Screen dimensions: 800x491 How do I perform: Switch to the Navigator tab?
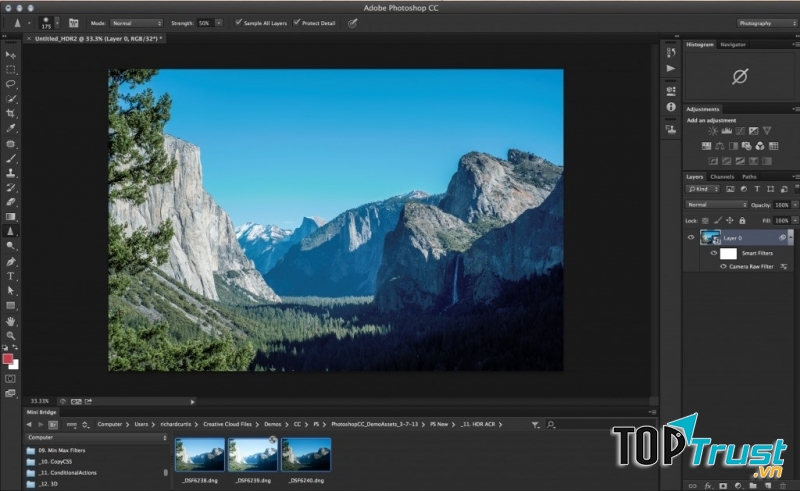tap(733, 44)
